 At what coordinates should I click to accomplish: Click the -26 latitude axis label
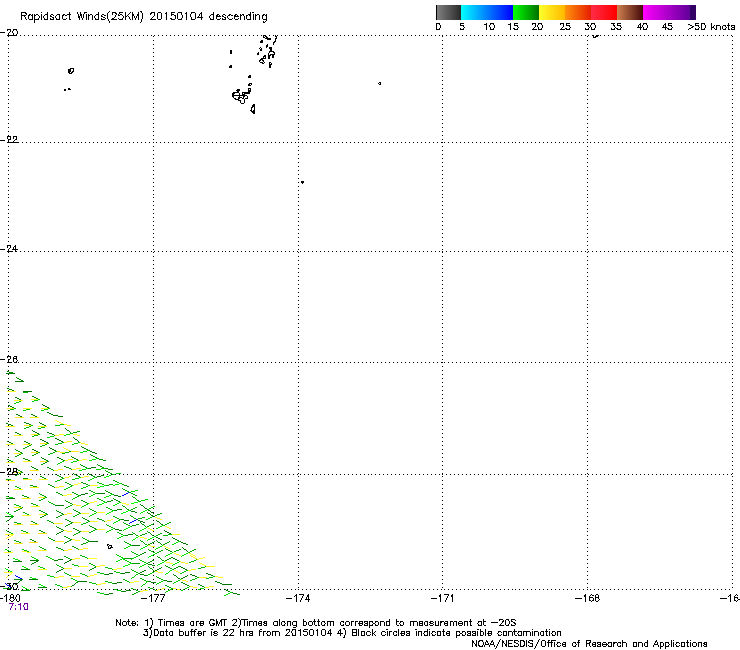tap(9, 359)
